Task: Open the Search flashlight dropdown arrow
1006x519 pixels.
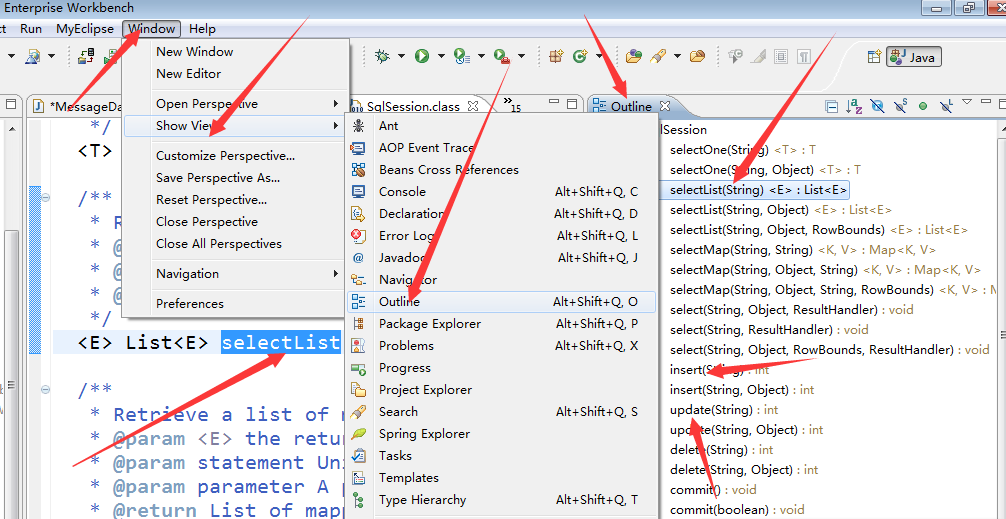Action: point(678,56)
